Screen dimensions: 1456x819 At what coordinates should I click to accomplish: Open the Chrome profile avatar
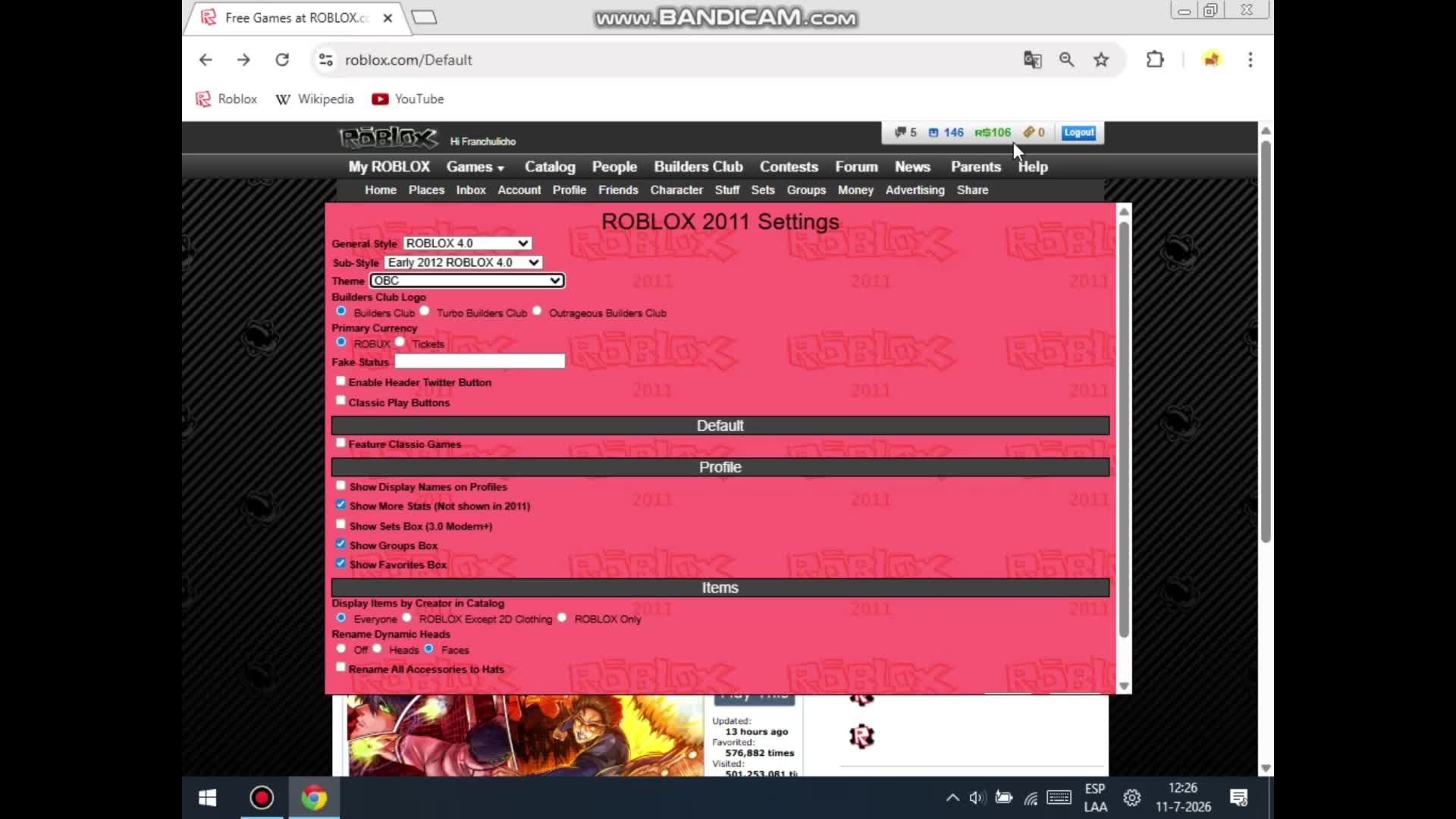click(x=1211, y=59)
